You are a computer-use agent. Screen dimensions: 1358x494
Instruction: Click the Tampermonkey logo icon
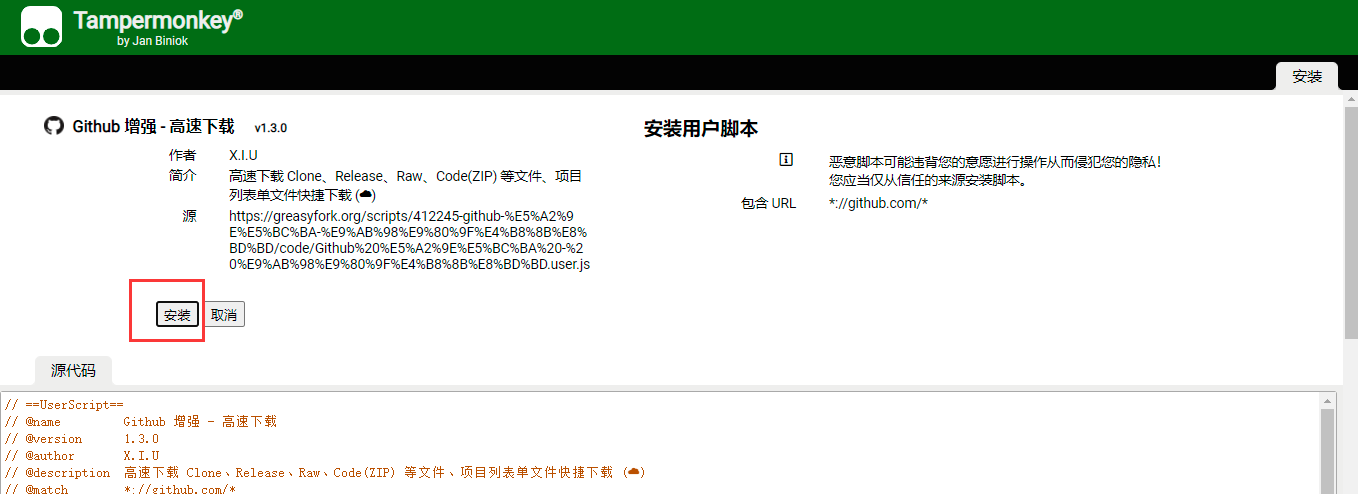tap(42, 27)
